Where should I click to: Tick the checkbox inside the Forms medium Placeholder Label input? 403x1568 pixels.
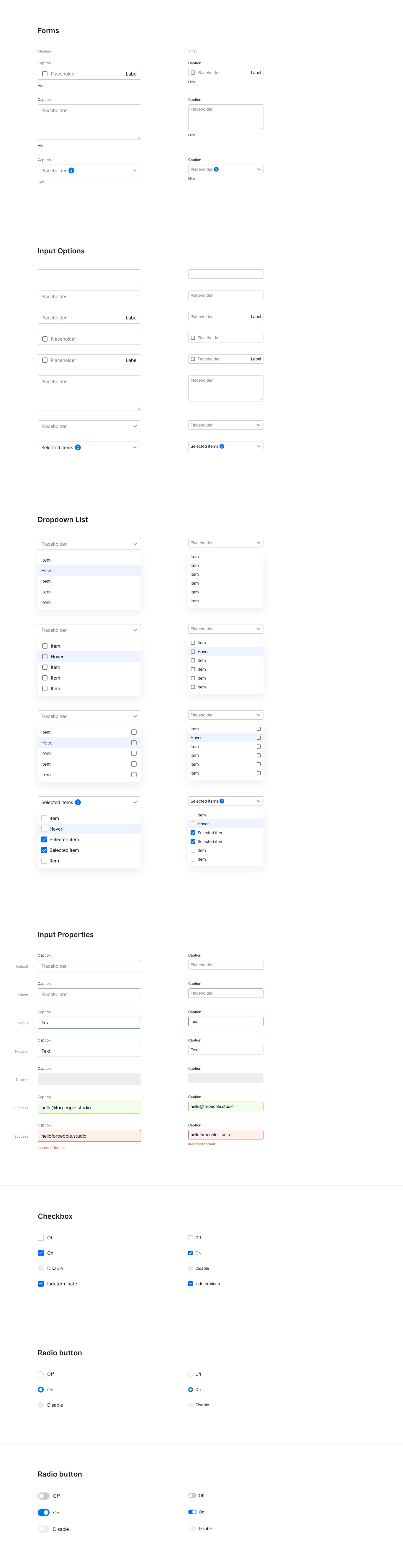(45, 74)
